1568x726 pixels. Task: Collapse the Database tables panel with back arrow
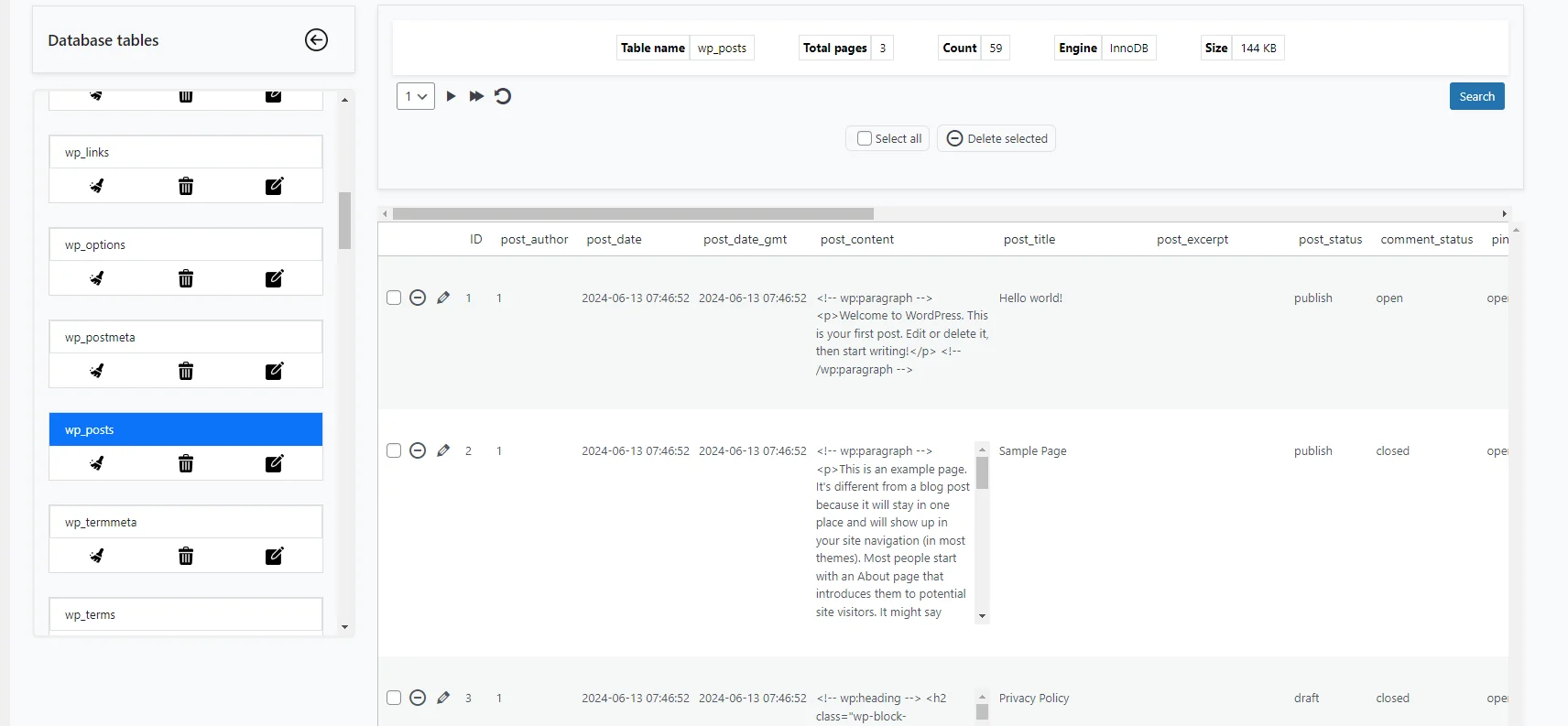pyautogui.click(x=316, y=39)
